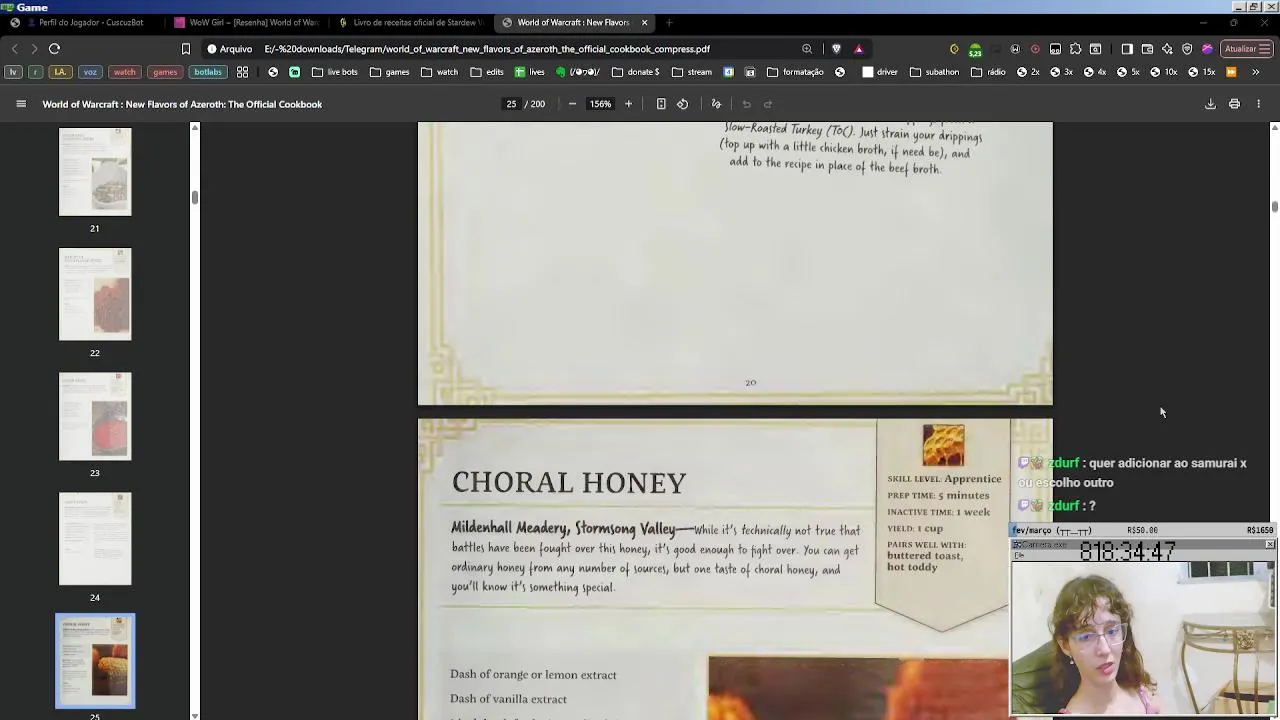1280x720 pixels.
Task: Click the 'Atualizar' update button
Action: coord(1246,48)
